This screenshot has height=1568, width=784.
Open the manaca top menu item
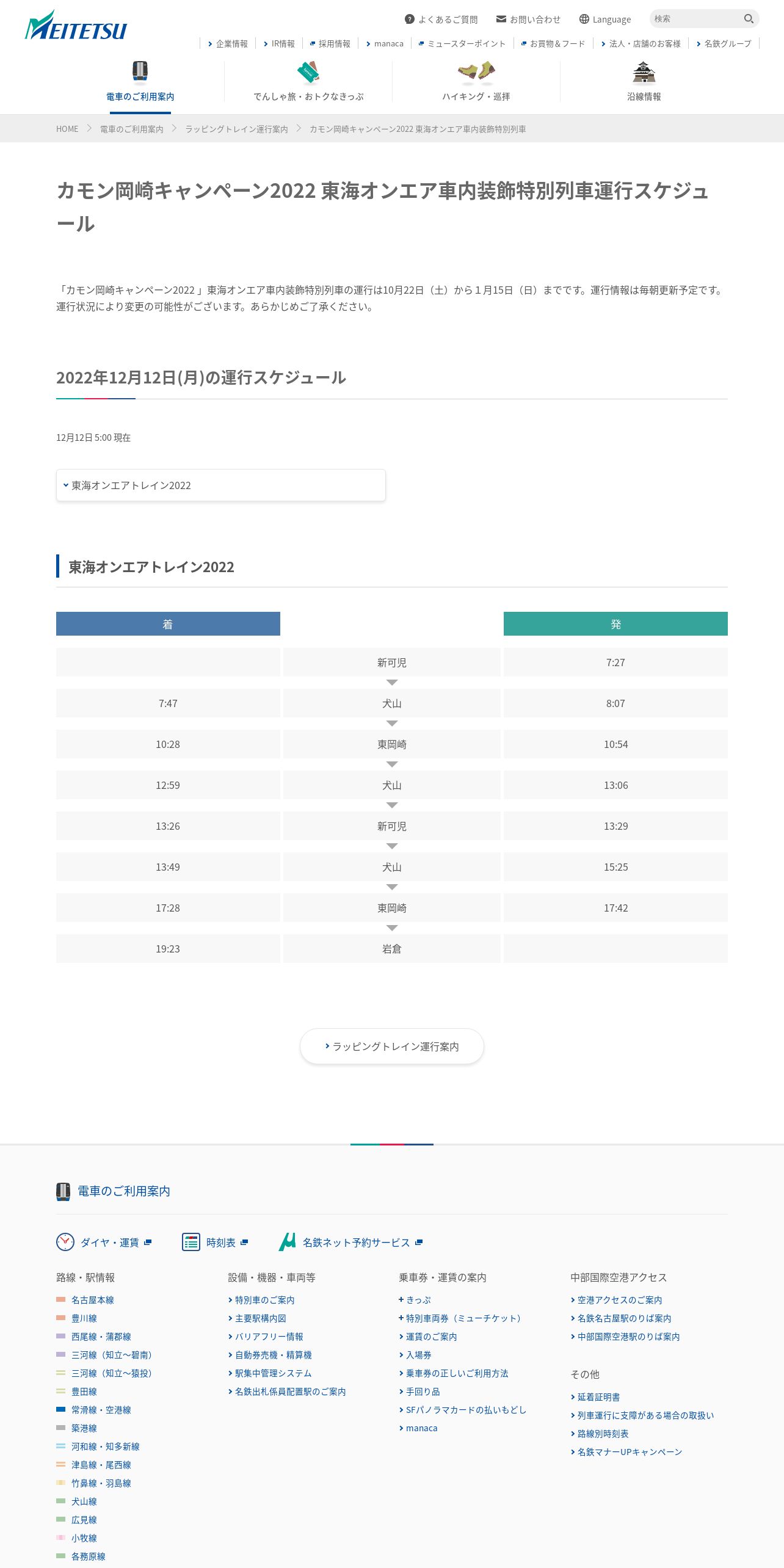[385, 44]
